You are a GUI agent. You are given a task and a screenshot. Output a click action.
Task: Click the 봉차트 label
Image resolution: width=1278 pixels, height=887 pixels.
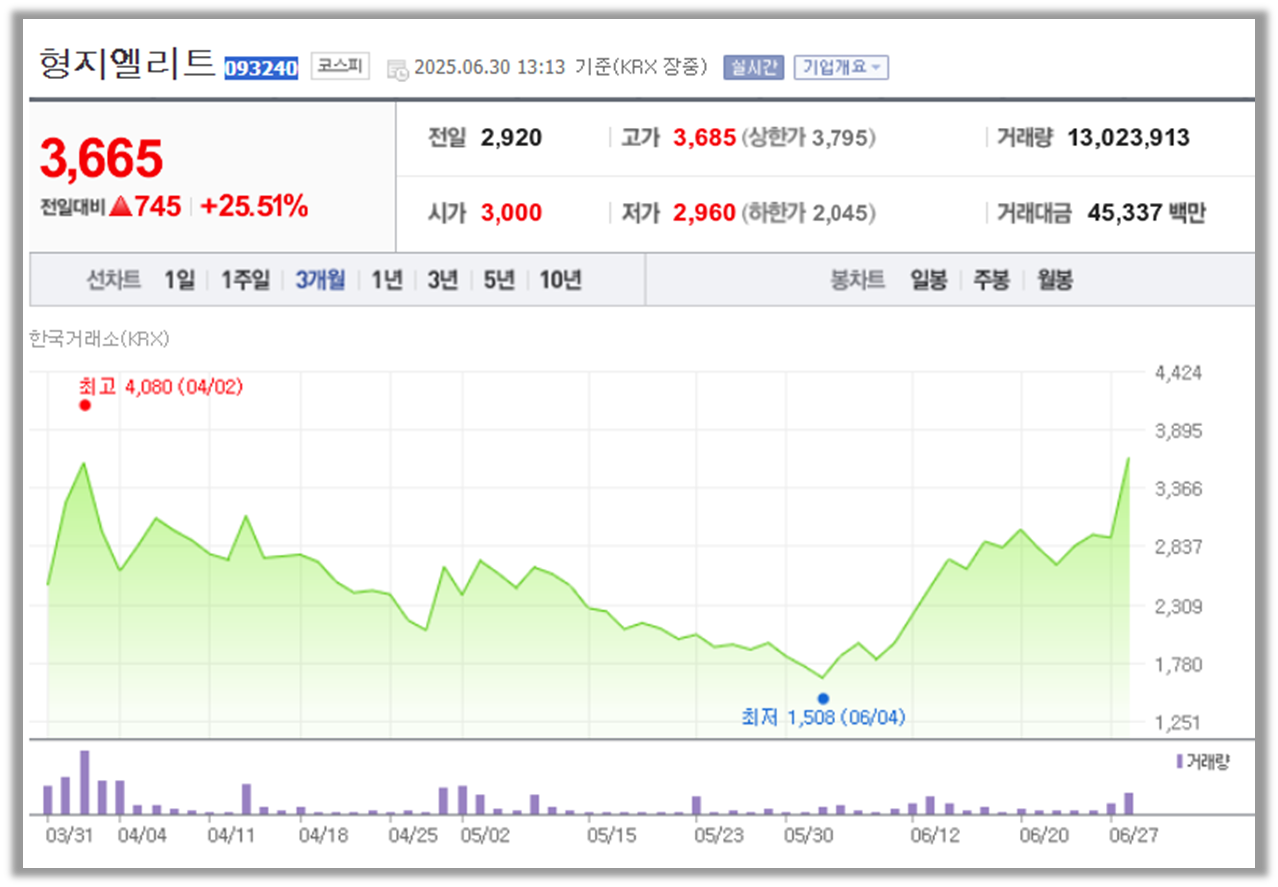[858, 281]
